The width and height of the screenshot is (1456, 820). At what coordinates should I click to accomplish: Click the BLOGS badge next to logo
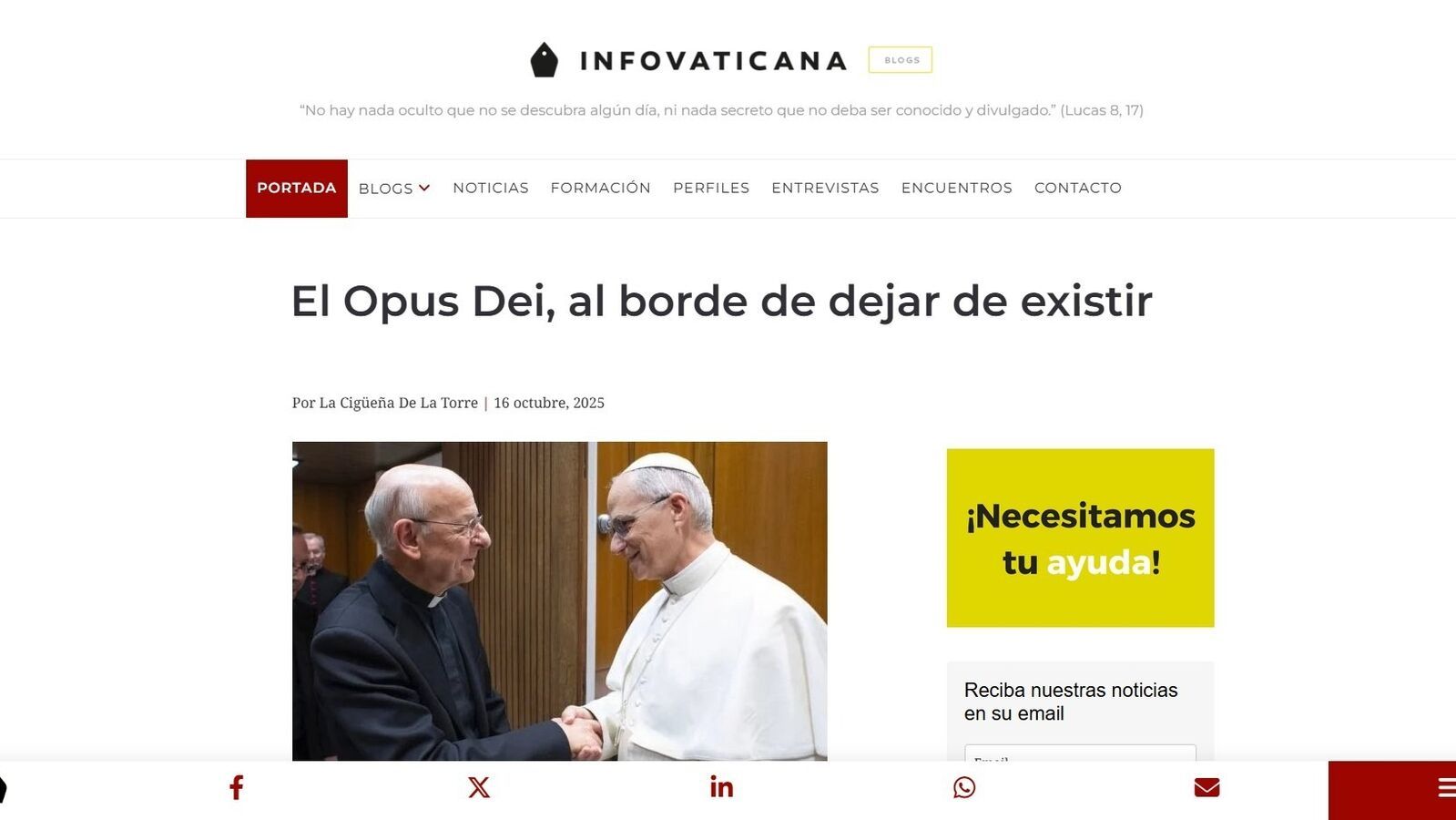(901, 60)
